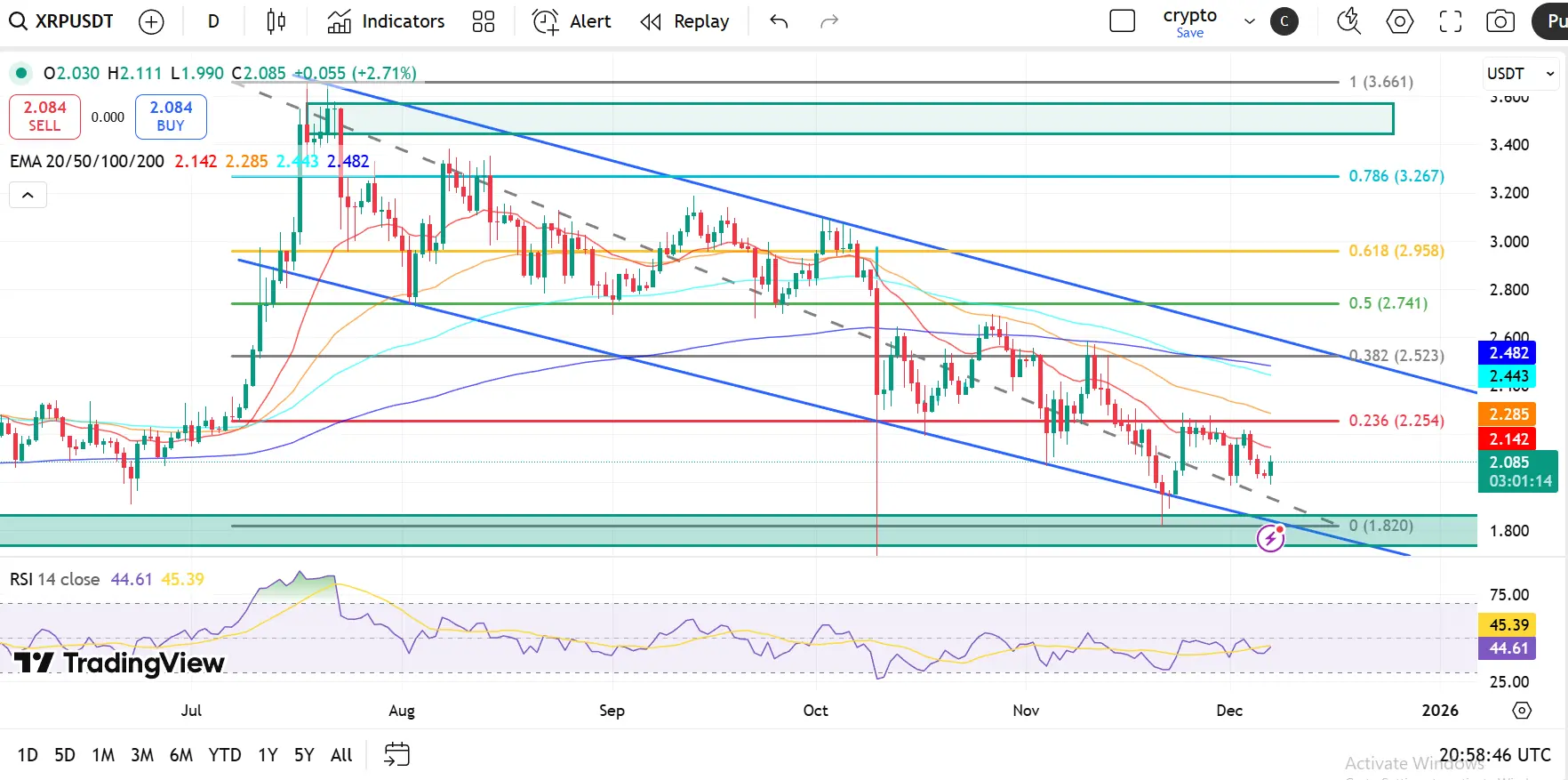This screenshot has height=780, width=1568.
Task: Select 1M date range
Action: pos(103,755)
